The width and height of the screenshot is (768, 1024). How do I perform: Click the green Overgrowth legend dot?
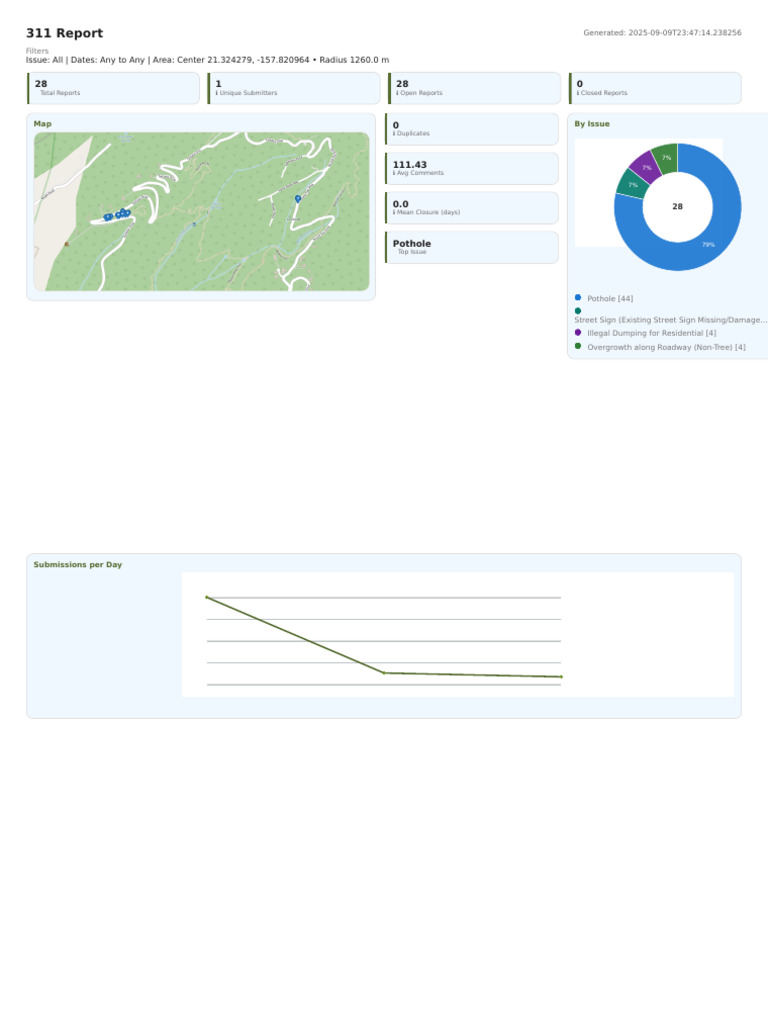coord(578,346)
